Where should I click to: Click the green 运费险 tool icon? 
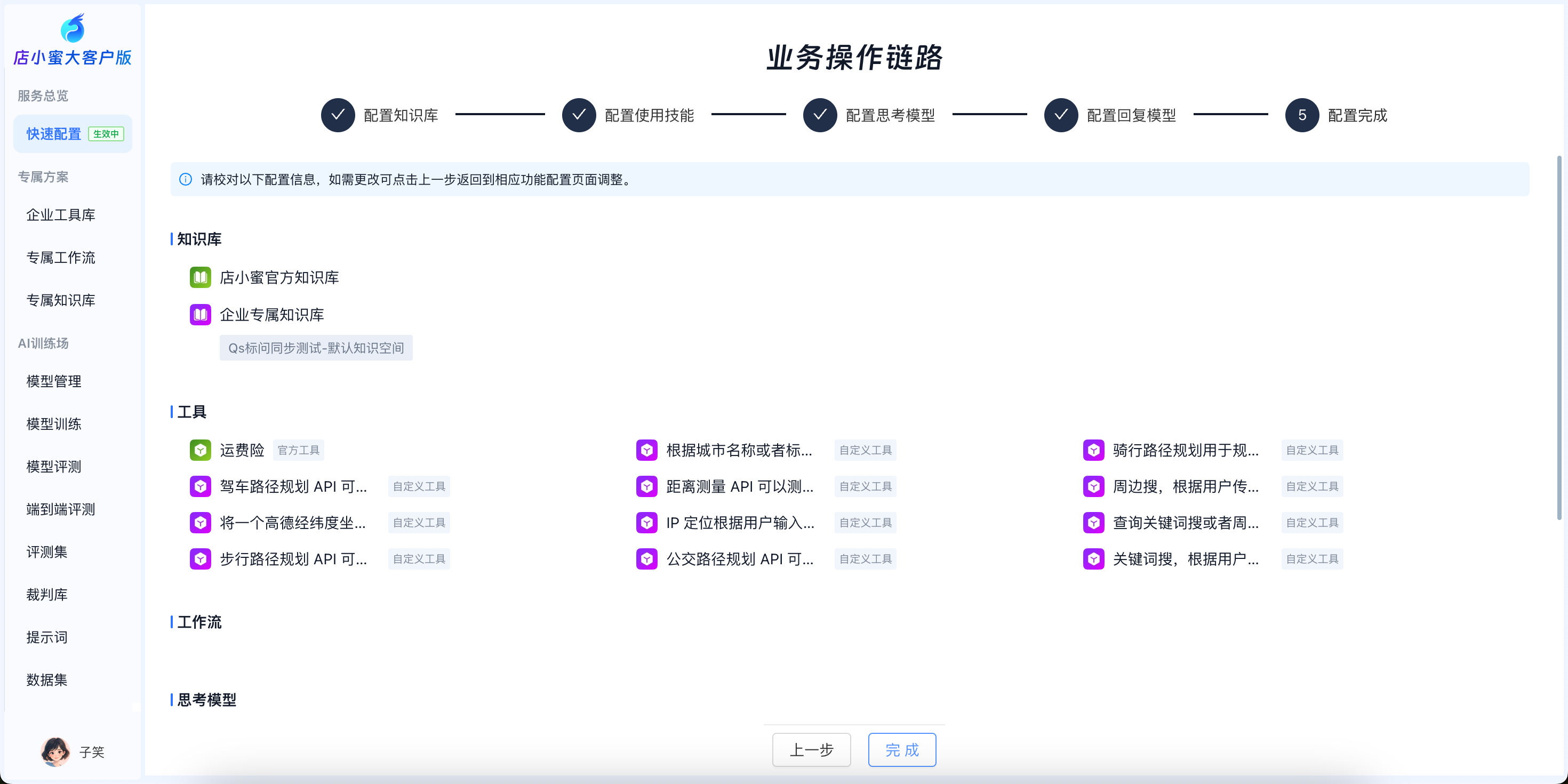click(200, 450)
